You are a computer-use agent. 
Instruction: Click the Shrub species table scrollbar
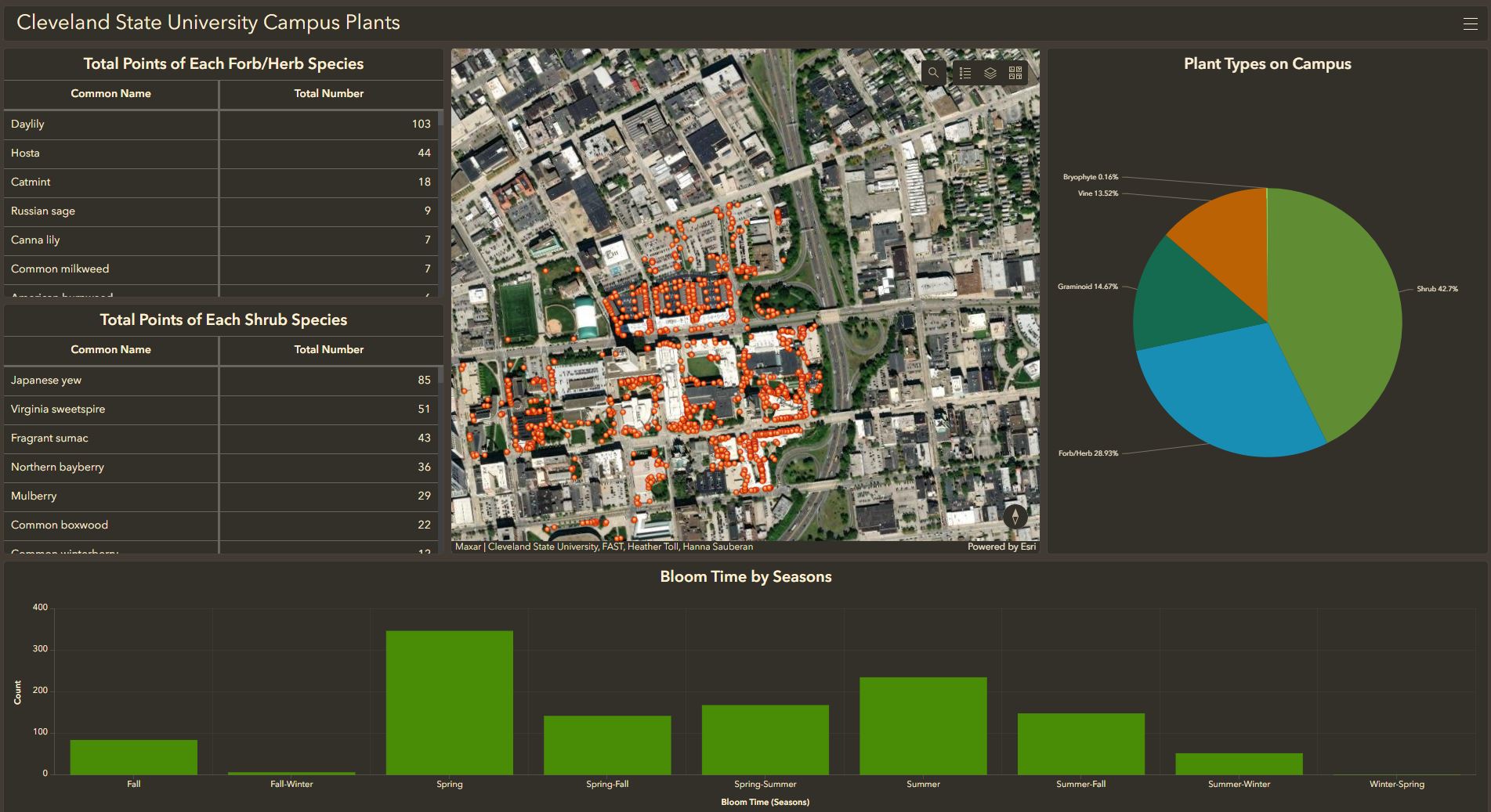click(x=440, y=374)
